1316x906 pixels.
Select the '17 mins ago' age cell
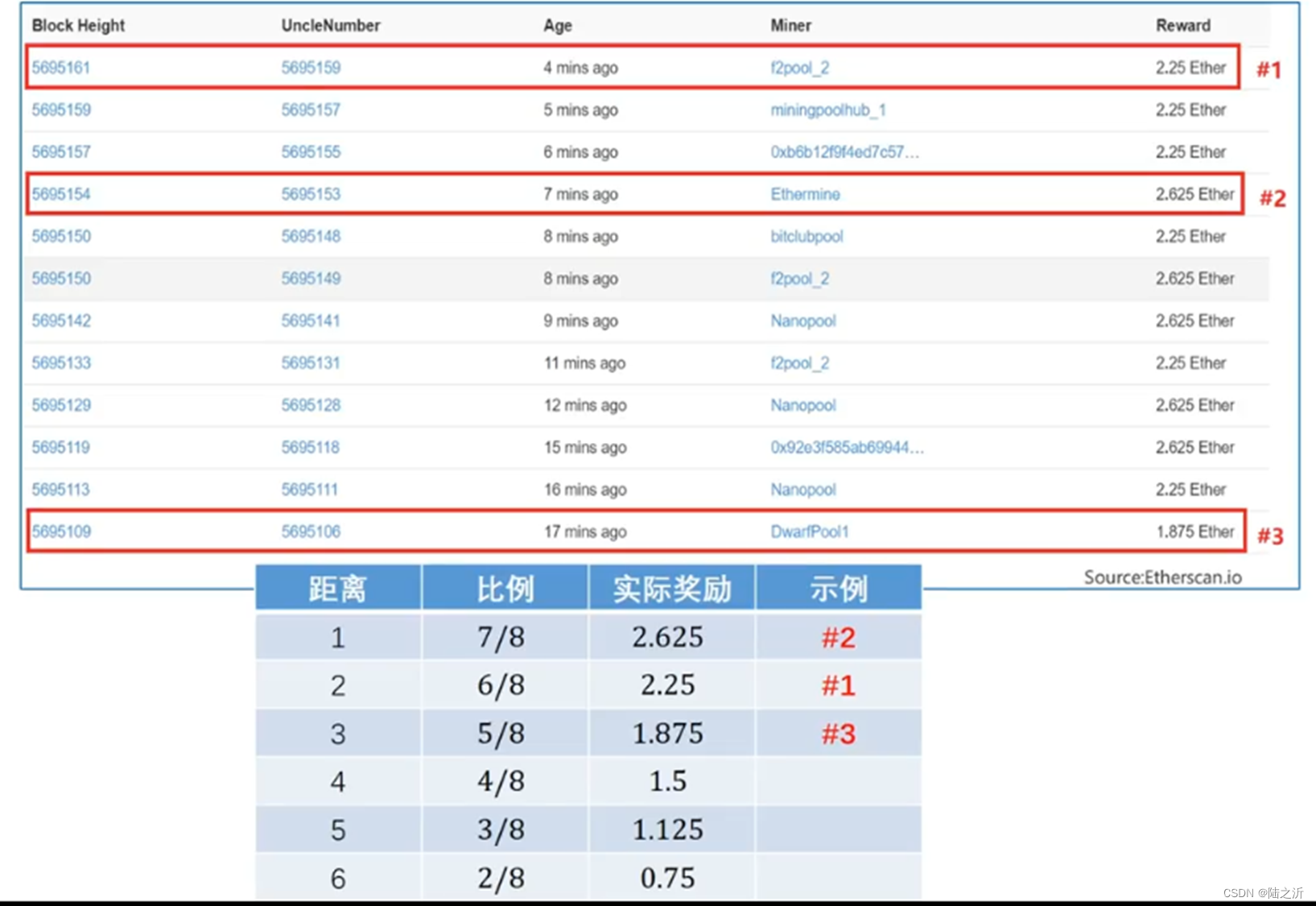click(585, 532)
